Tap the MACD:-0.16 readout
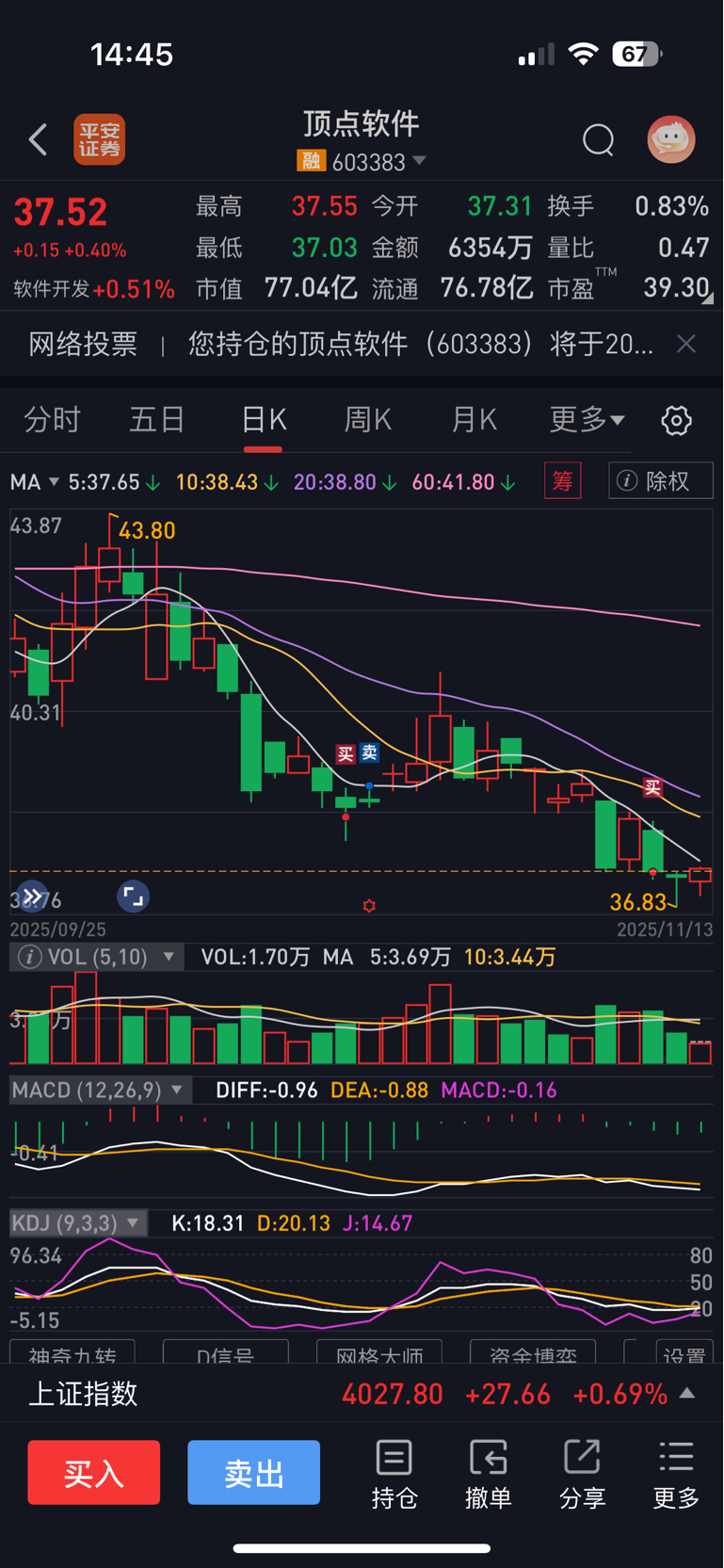 pyautogui.click(x=499, y=1091)
